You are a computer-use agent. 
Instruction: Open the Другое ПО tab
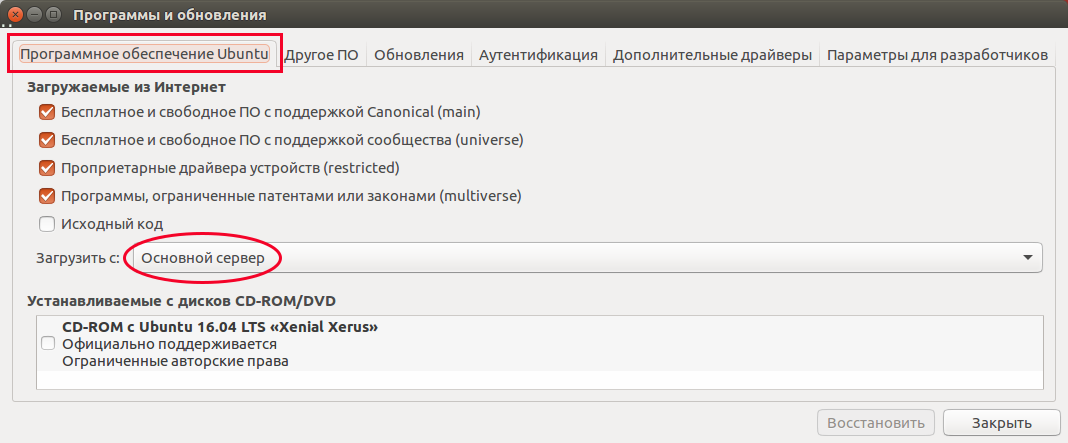(x=321, y=55)
